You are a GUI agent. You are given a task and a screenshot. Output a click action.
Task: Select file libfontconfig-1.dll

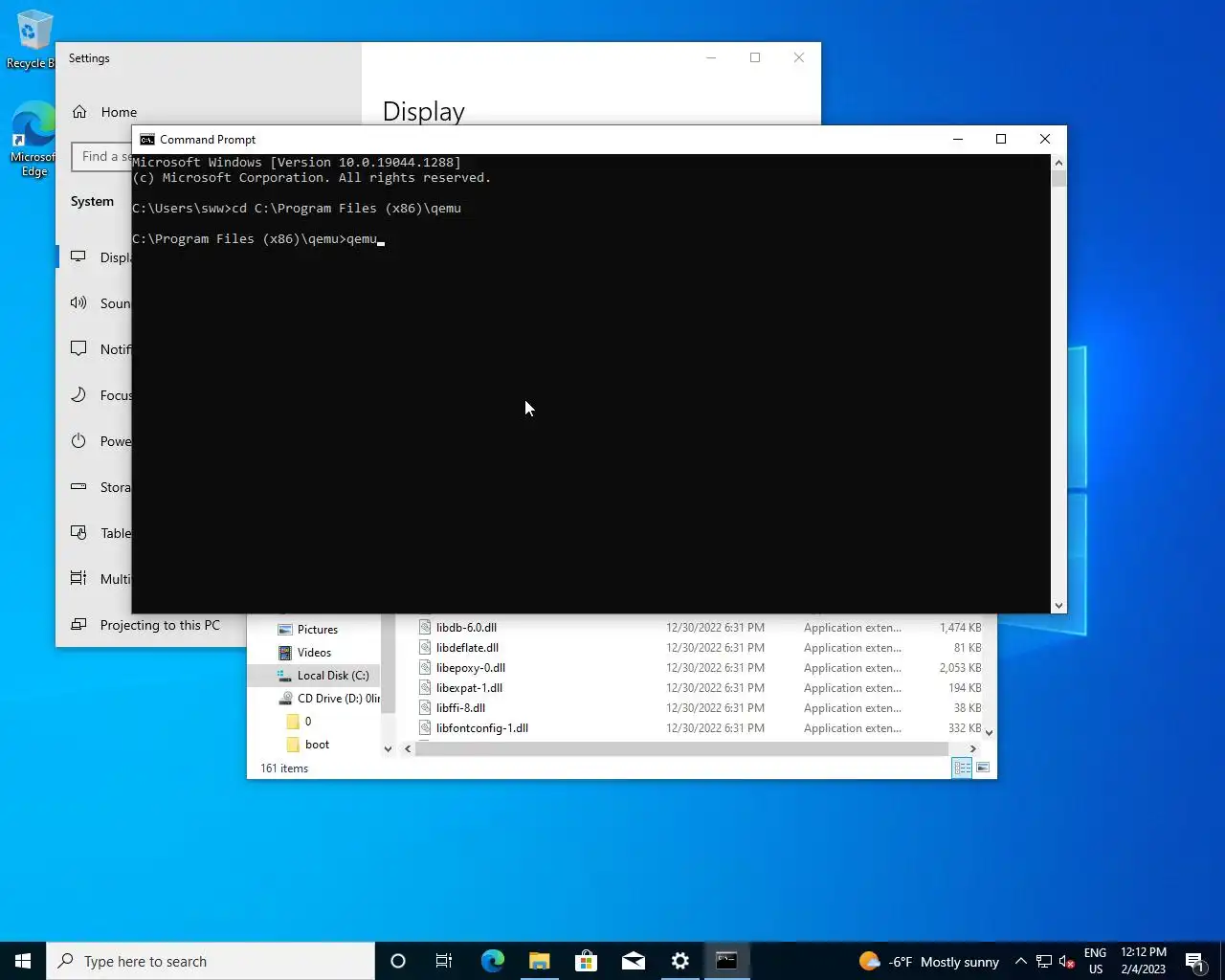[x=481, y=728]
